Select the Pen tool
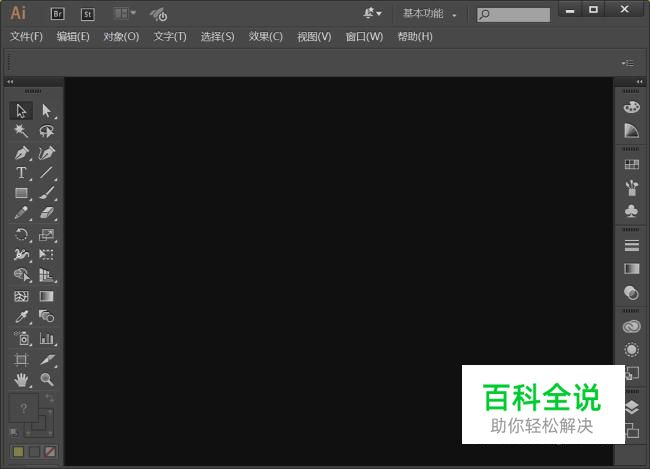This screenshot has width=650, height=469. (21, 153)
